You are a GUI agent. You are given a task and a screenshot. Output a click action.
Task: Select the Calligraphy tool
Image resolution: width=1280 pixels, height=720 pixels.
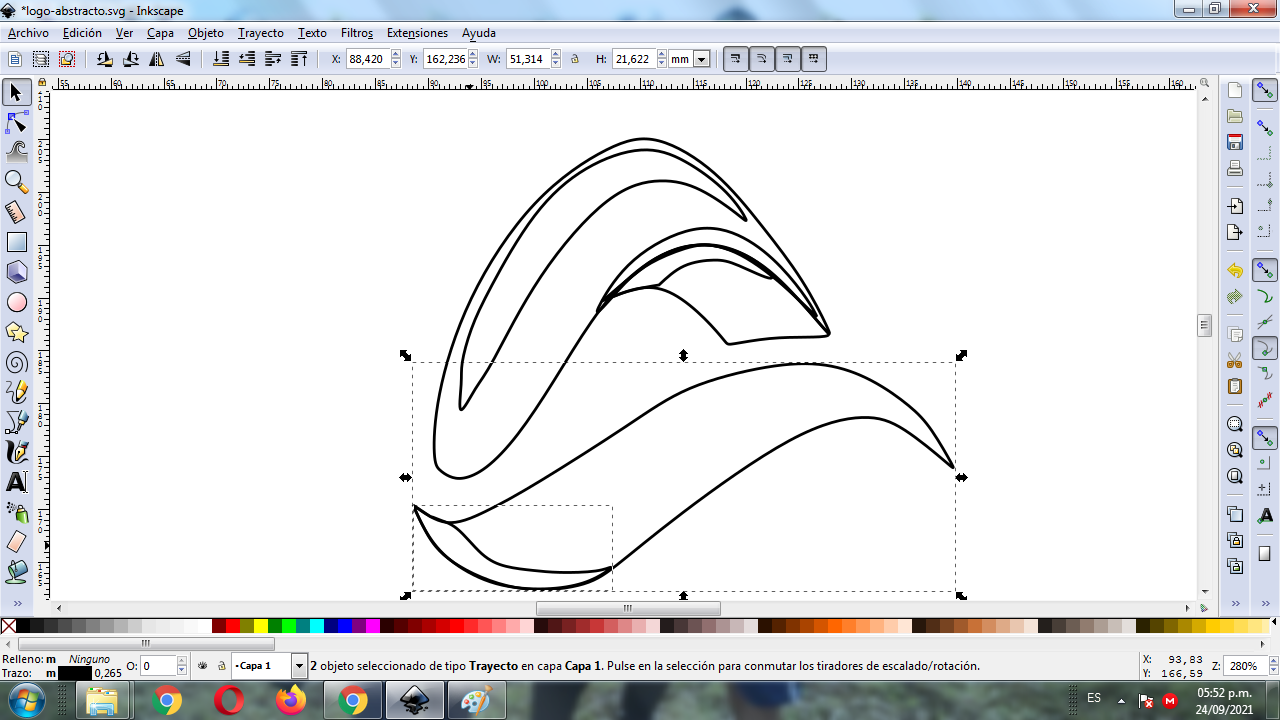click(16, 452)
